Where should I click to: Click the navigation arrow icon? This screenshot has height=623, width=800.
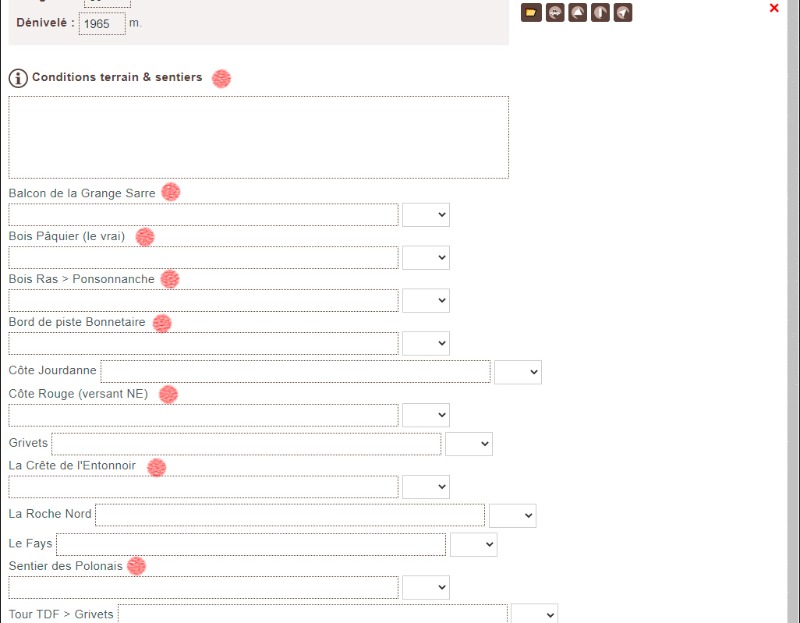(x=623, y=12)
